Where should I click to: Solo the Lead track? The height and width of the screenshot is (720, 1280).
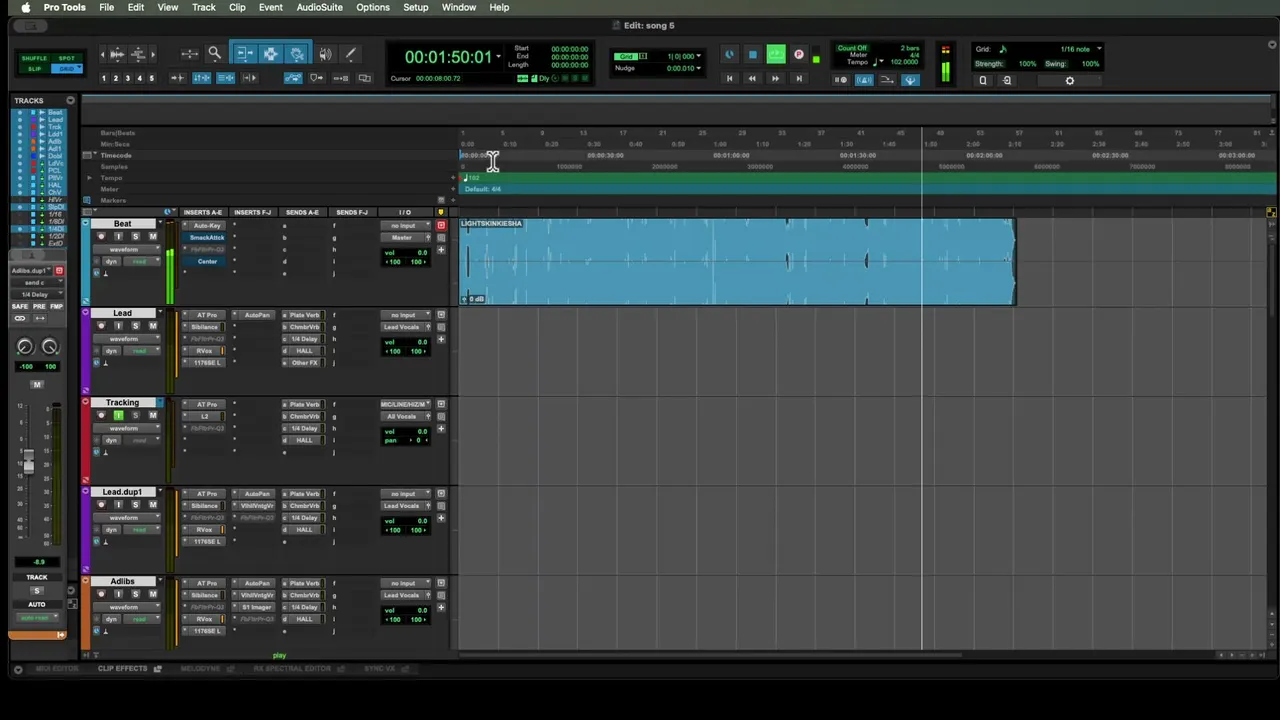136,326
